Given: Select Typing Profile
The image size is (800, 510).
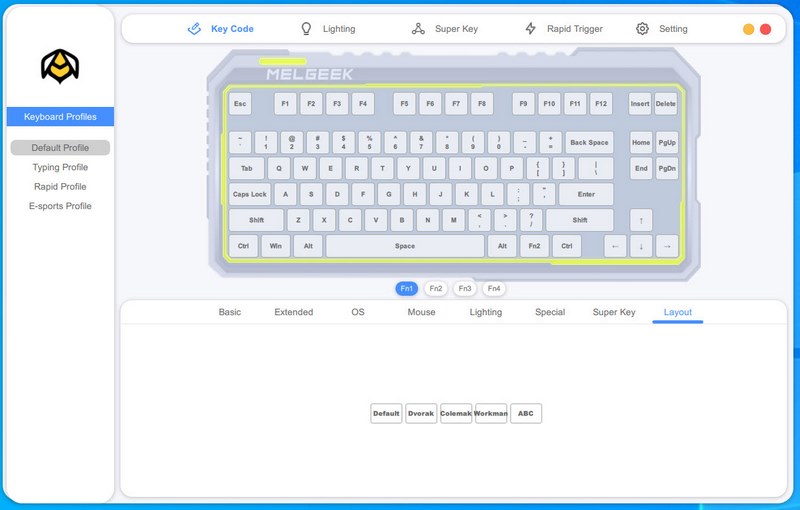Looking at the screenshot, I should coord(60,167).
